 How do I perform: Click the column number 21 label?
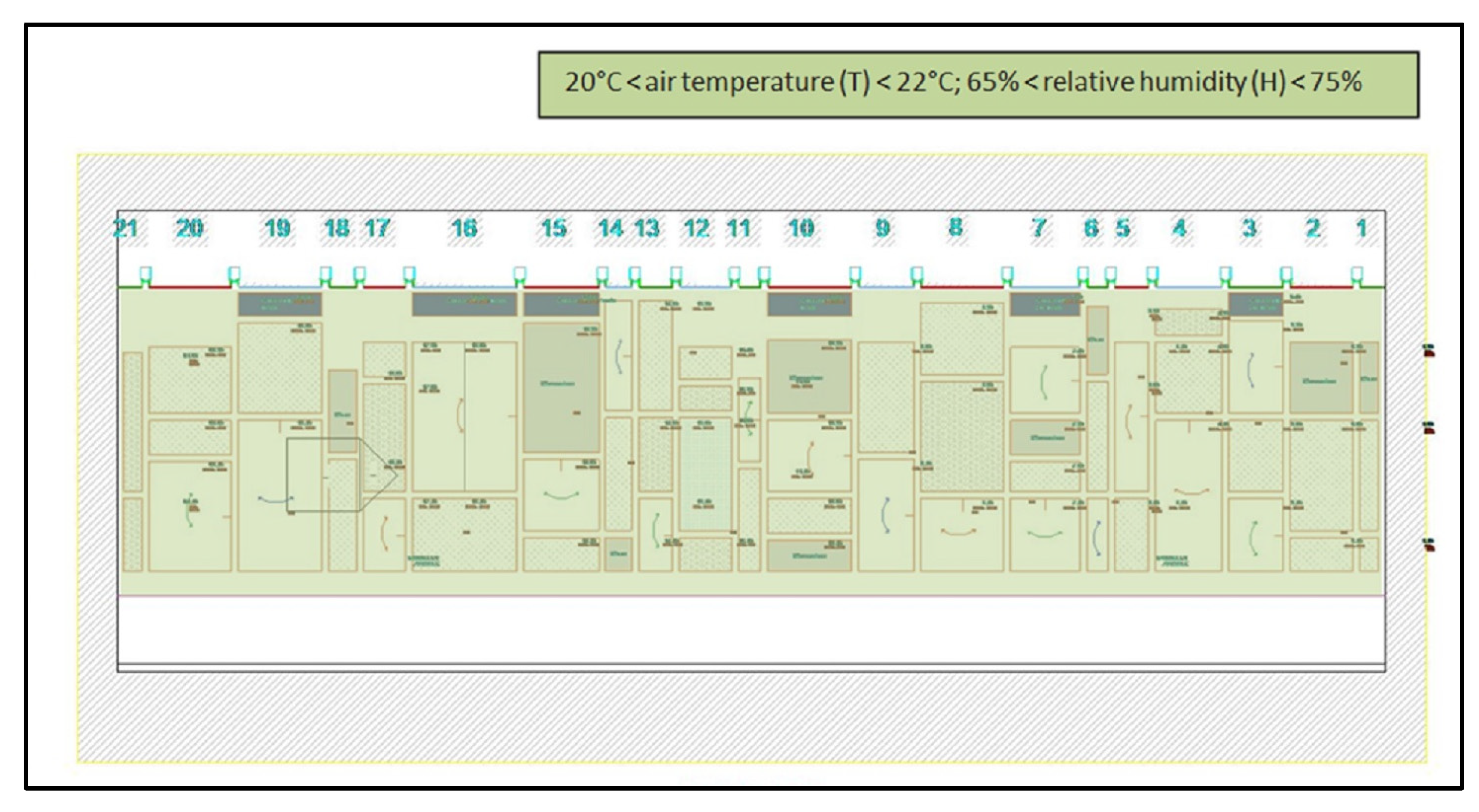125,228
